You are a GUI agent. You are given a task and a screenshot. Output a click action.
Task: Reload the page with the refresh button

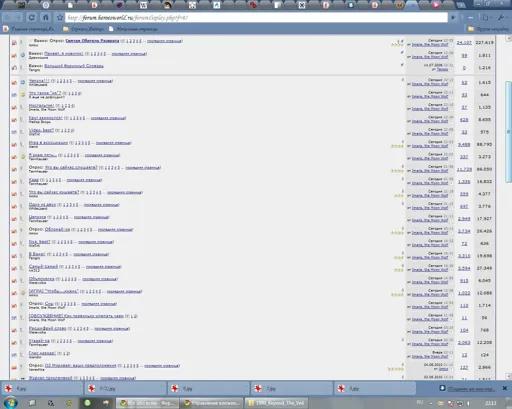click(32, 17)
